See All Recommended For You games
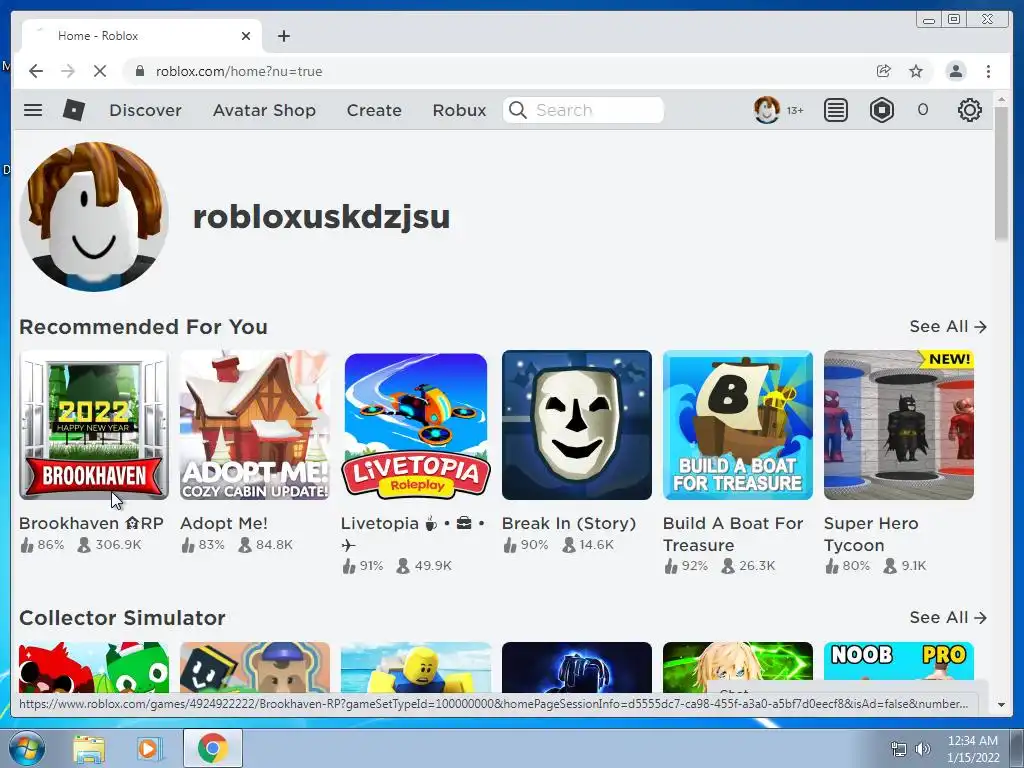Image resolution: width=1024 pixels, height=768 pixels. [948, 326]
